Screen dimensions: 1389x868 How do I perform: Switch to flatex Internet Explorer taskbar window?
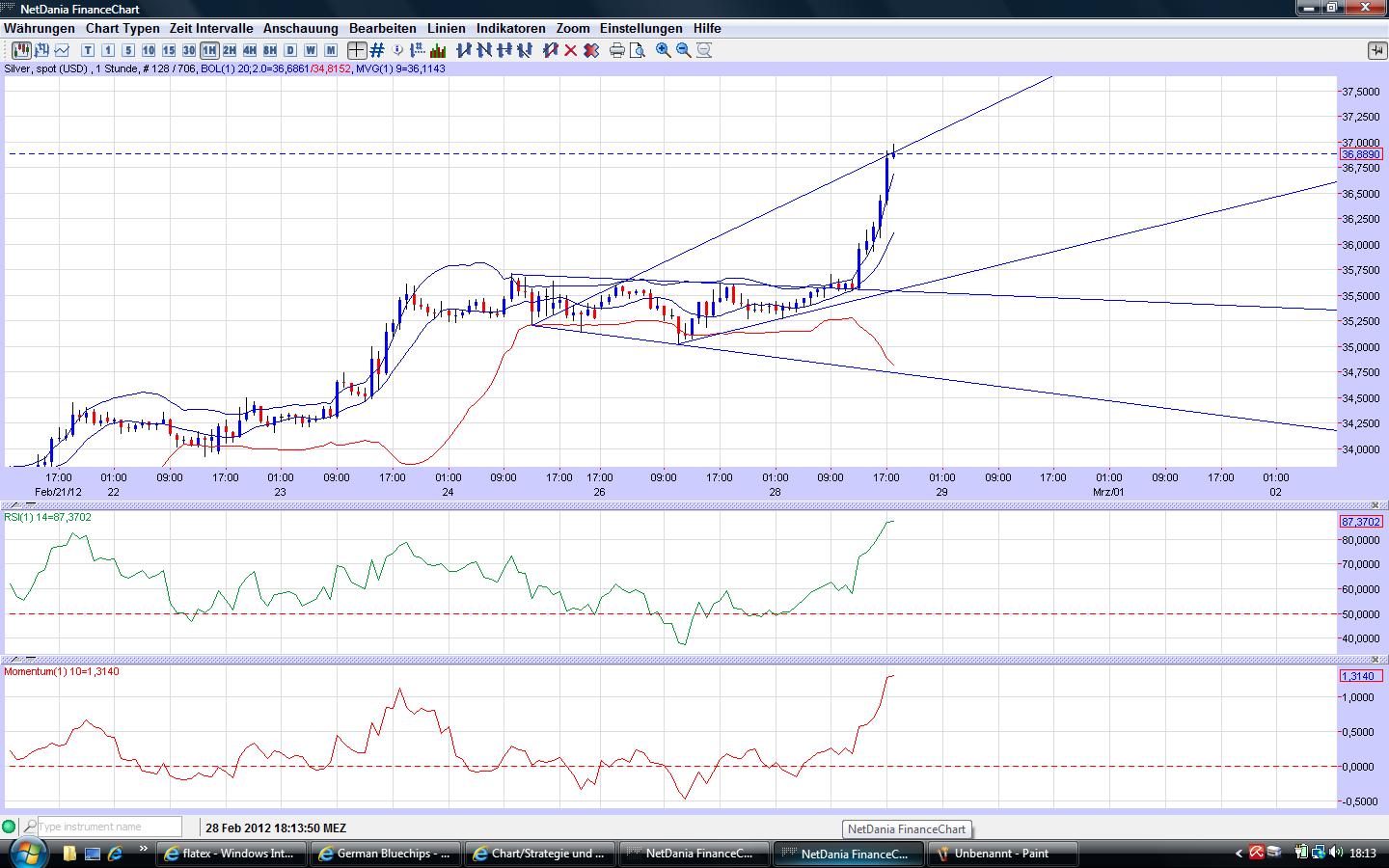(231, 854)
